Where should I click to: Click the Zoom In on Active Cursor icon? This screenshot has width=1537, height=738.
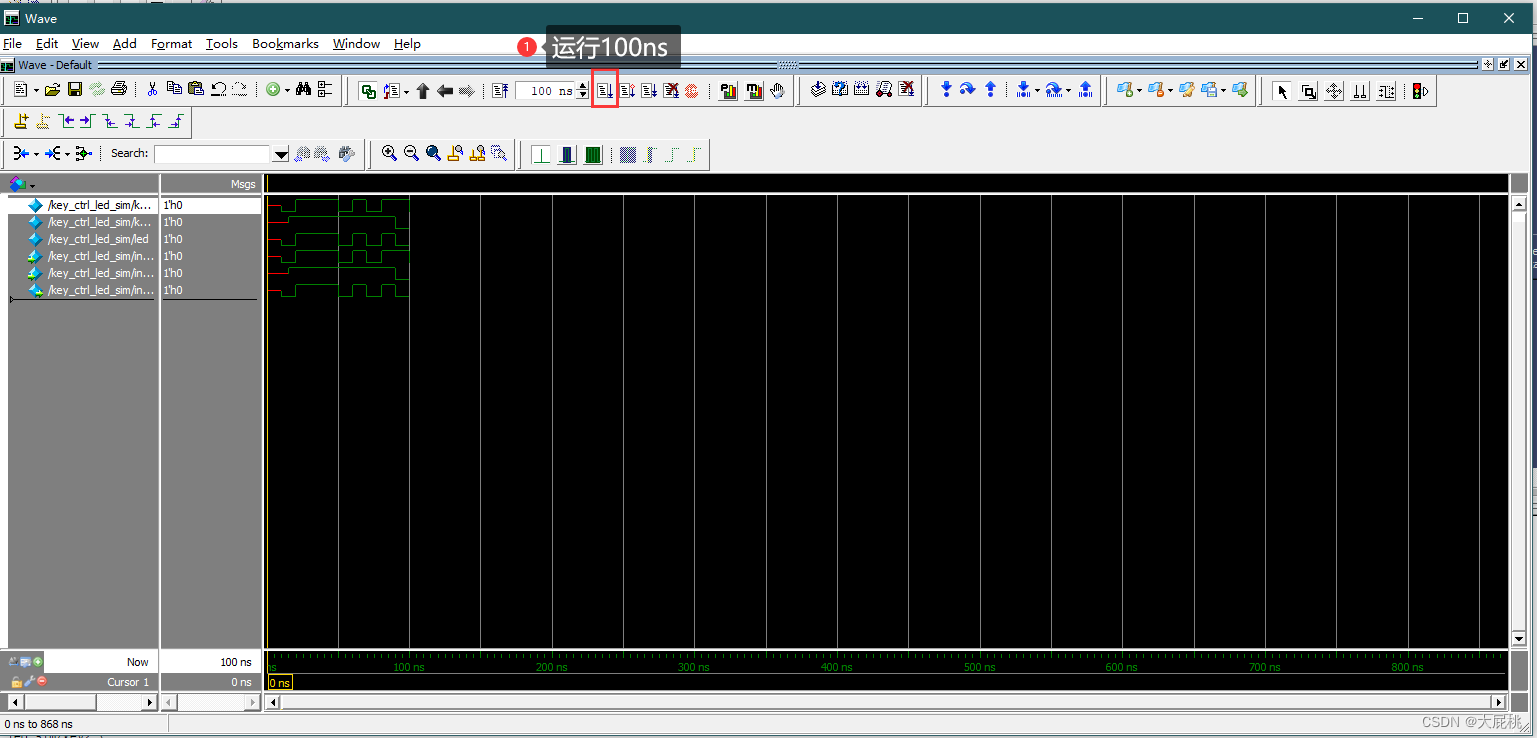pos(455,154)
